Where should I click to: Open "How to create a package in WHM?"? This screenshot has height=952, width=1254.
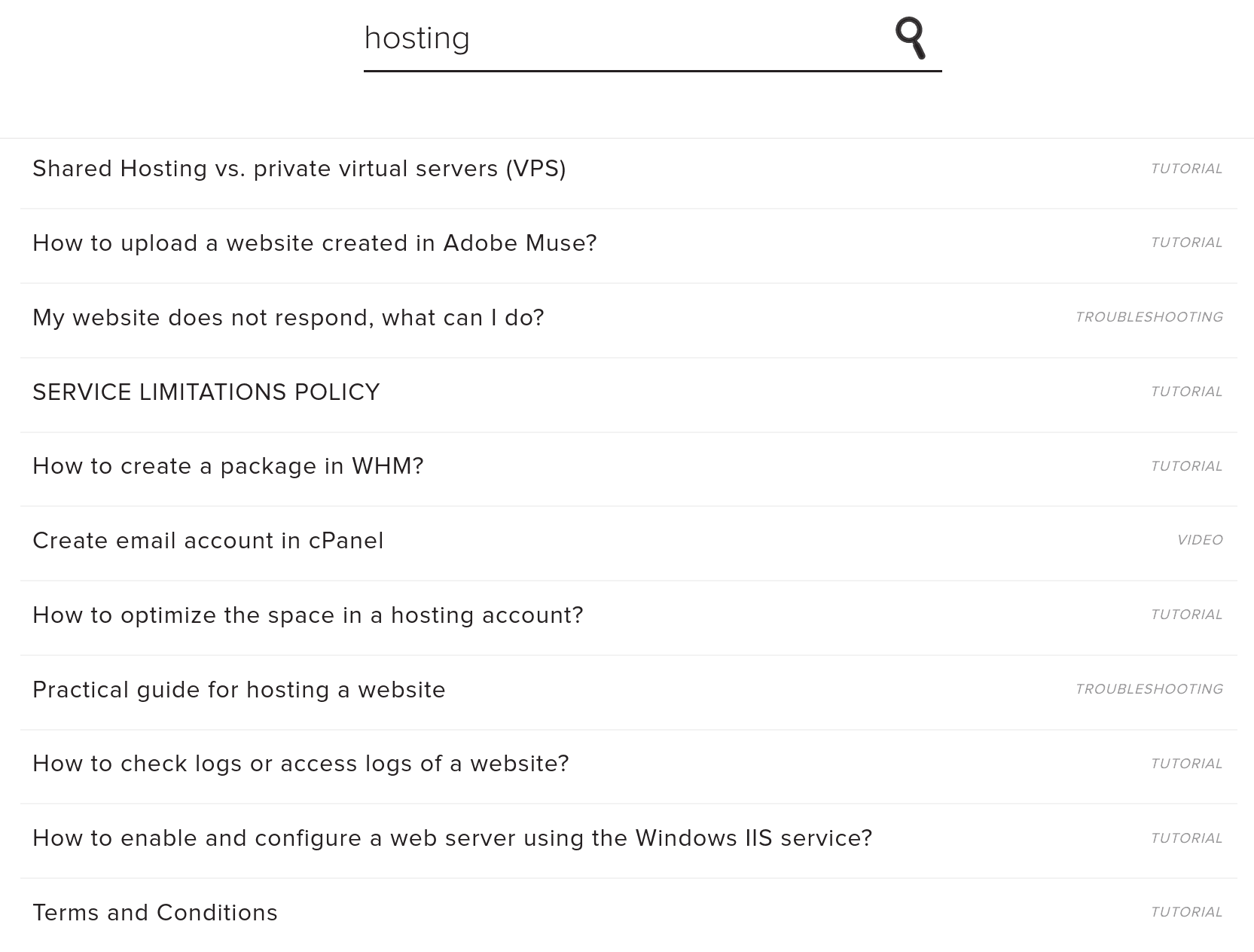click(227, 466)
